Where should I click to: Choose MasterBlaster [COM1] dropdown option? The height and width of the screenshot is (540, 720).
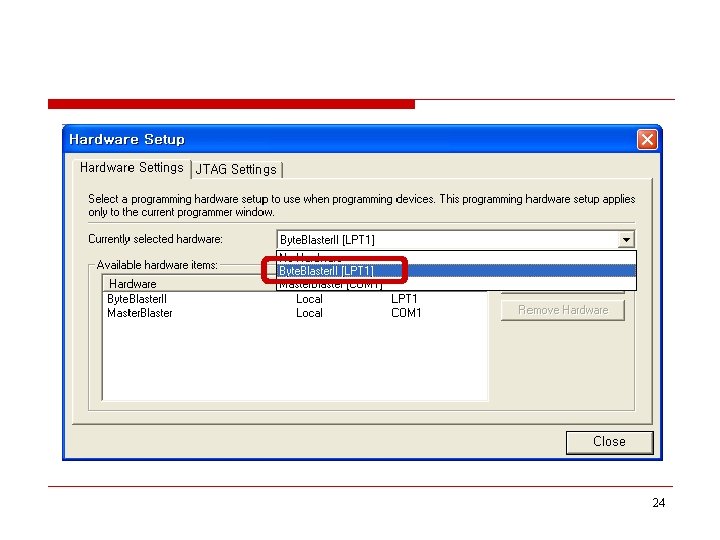pos(456,284)
